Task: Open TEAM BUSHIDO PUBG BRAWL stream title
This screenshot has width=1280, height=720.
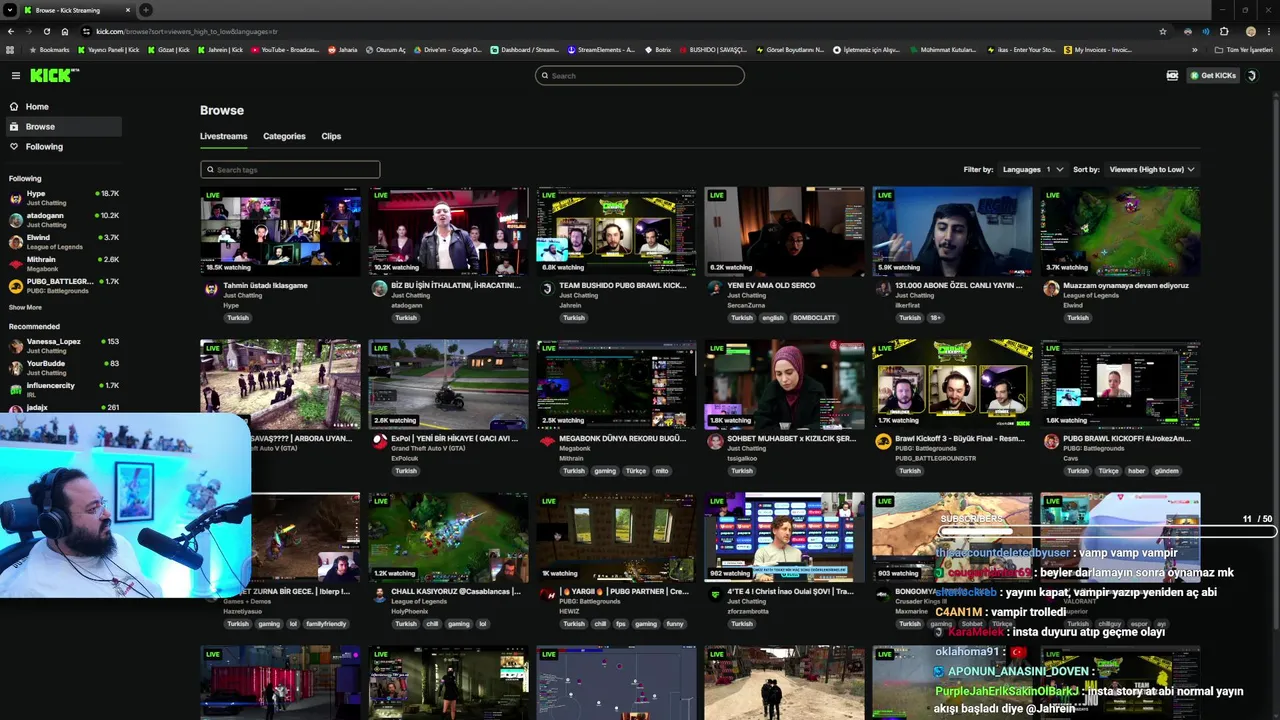Action: tap(623, 286)
